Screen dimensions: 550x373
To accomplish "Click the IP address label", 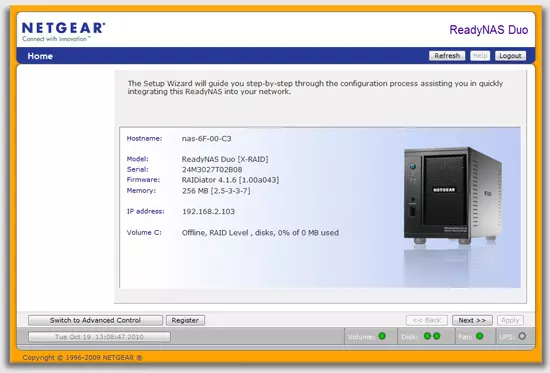I will [146, 211].
